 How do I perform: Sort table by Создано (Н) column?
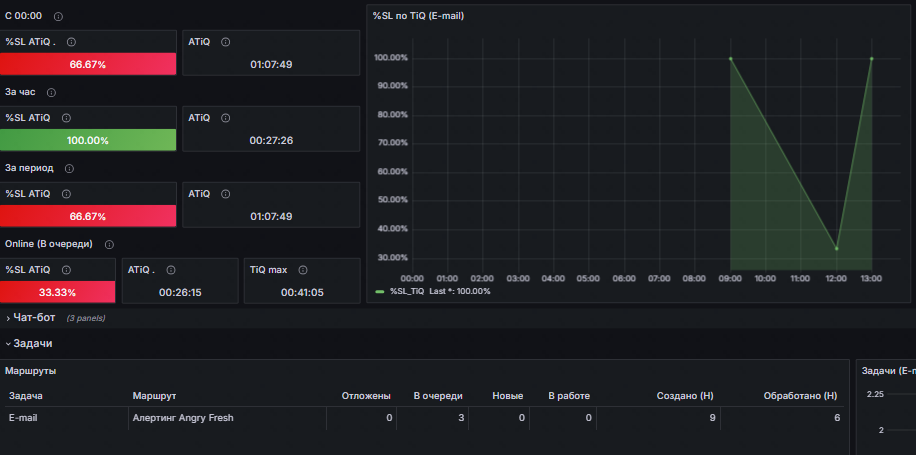coord(684,396)
